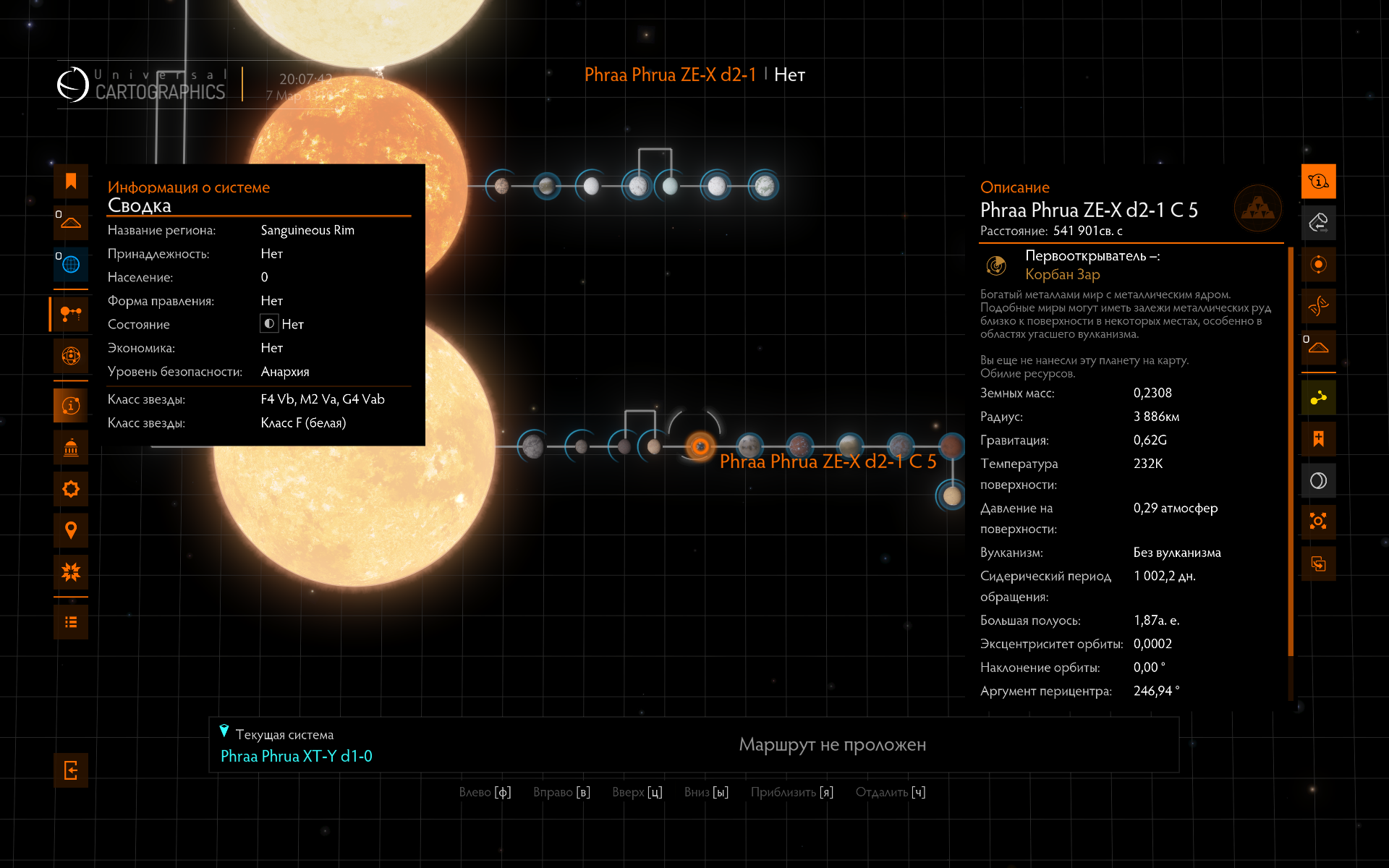This screenshot has width=1389, height=868.
Task: Click the location pin icon
Action: click(x=71, y=531)
